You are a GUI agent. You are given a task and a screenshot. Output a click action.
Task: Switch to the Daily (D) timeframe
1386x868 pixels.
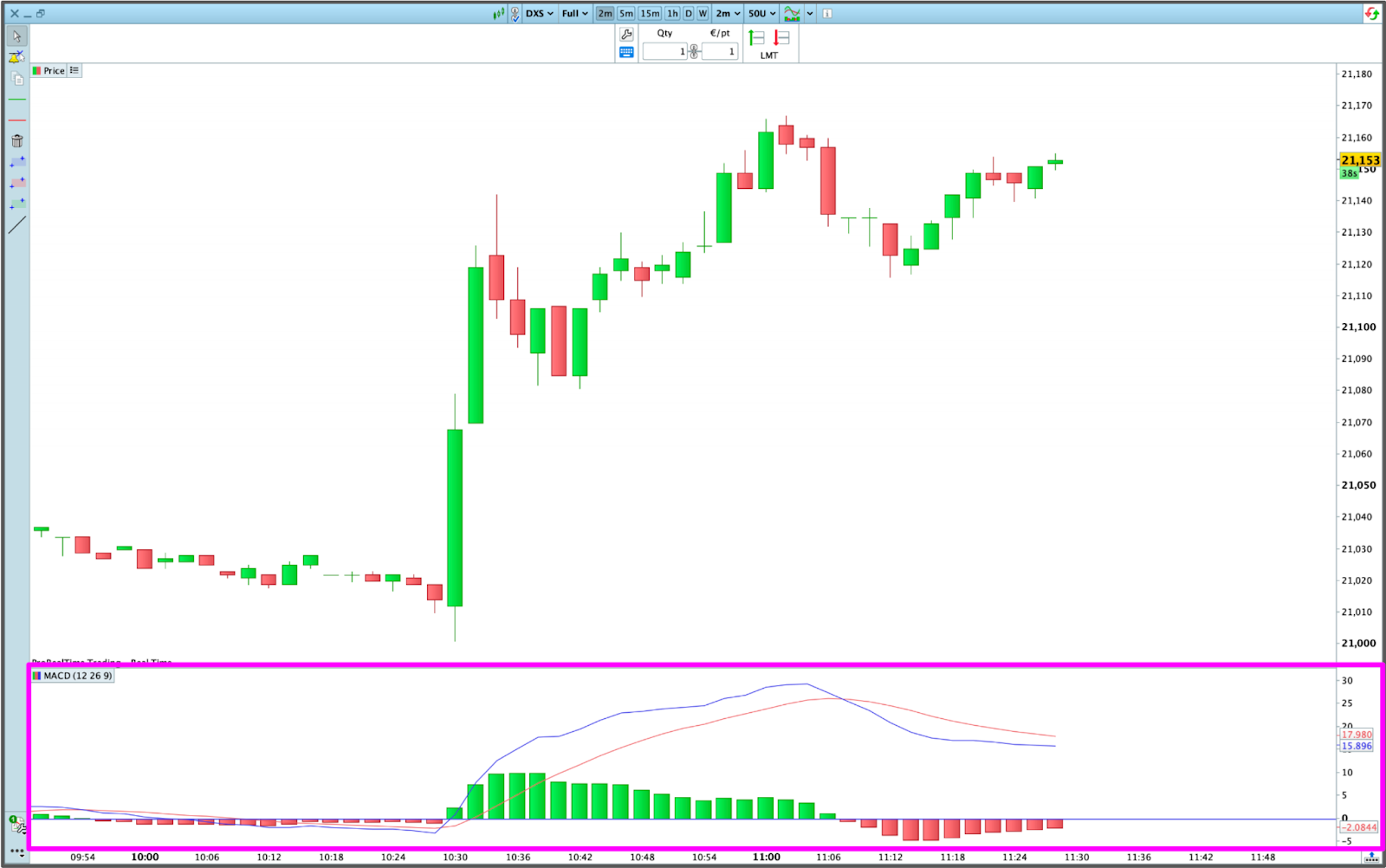689,13
